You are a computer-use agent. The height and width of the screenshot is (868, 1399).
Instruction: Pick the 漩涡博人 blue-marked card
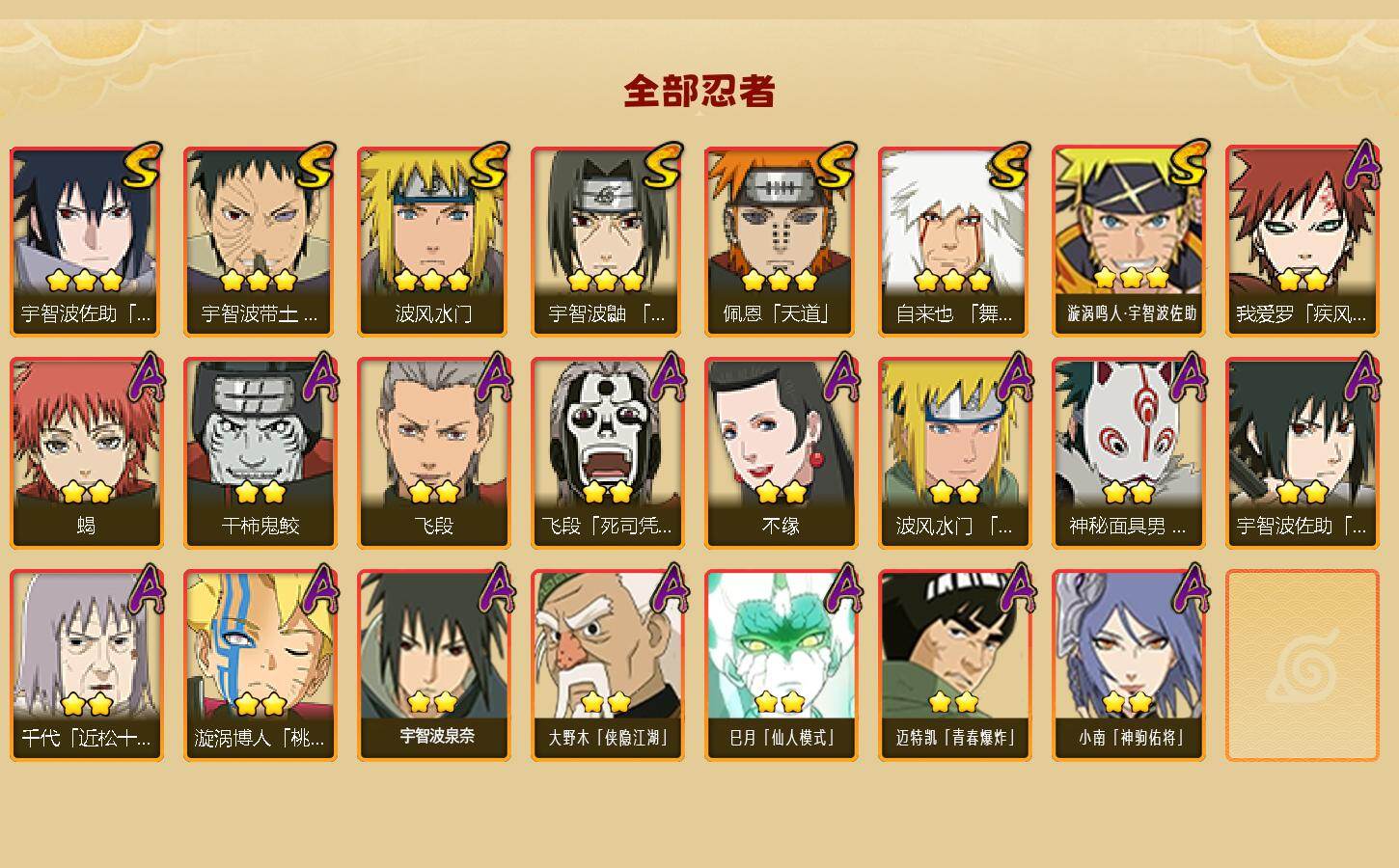260,665
